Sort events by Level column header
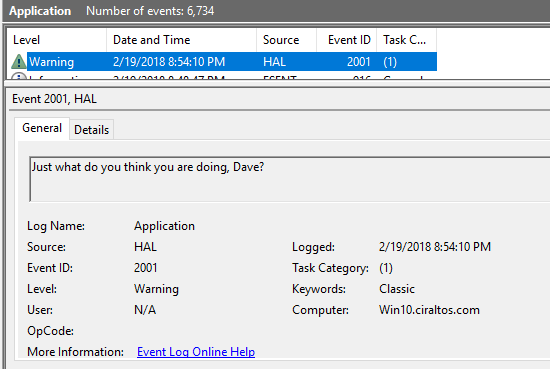 tap(57, 40)
